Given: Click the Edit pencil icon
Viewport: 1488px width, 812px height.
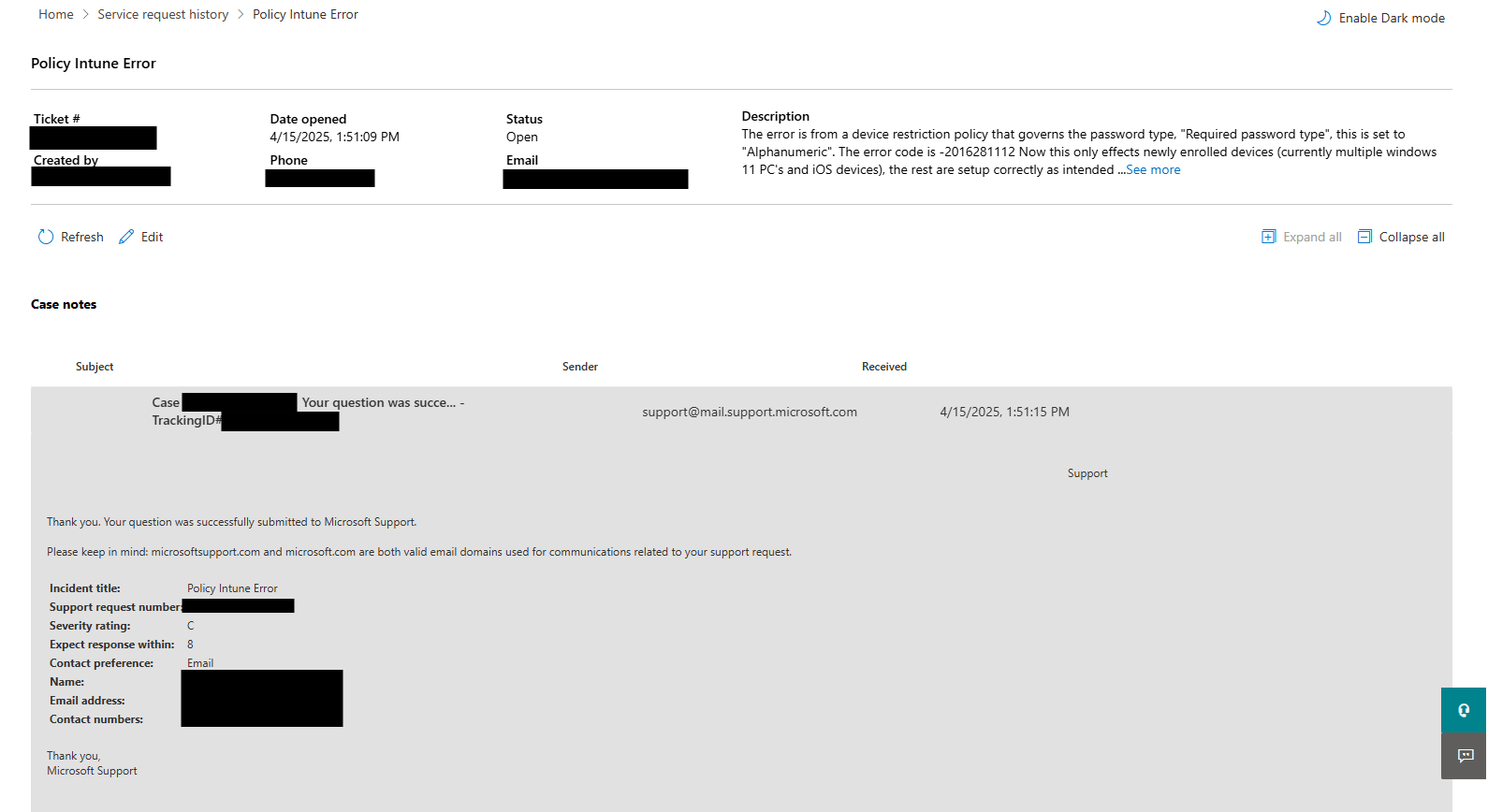Looking at the screenshot, I should coord(126,237).
